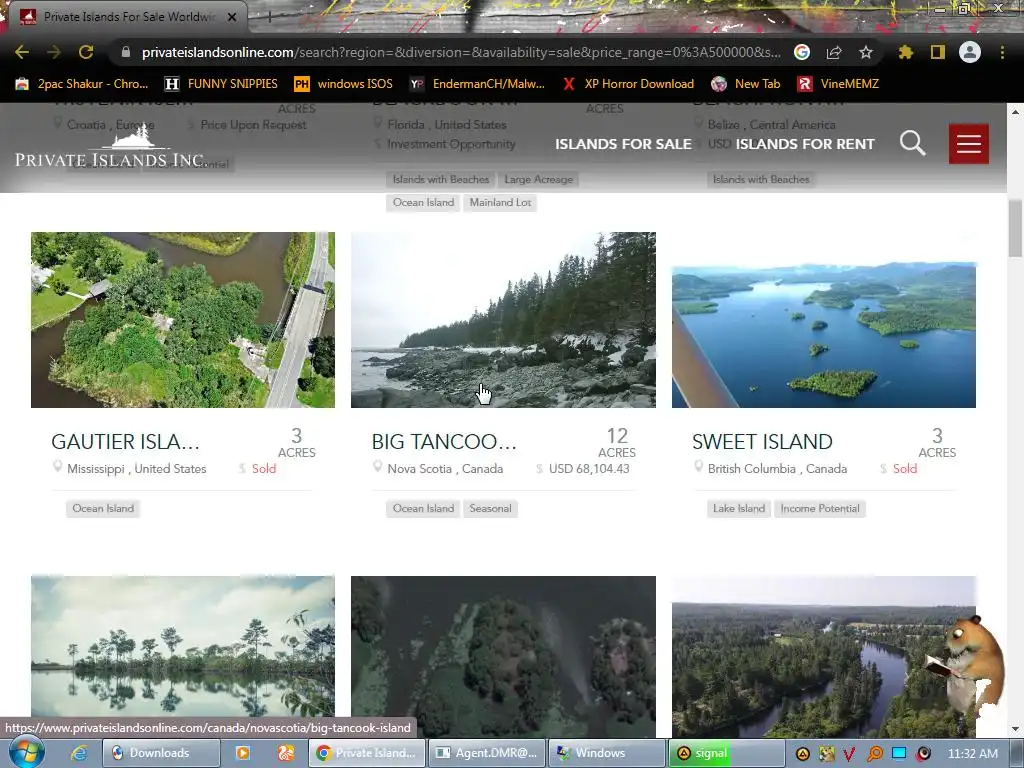Switch to Windows taskbar window
This screenshot has width=1024, height=768.
tap(607, 753)
